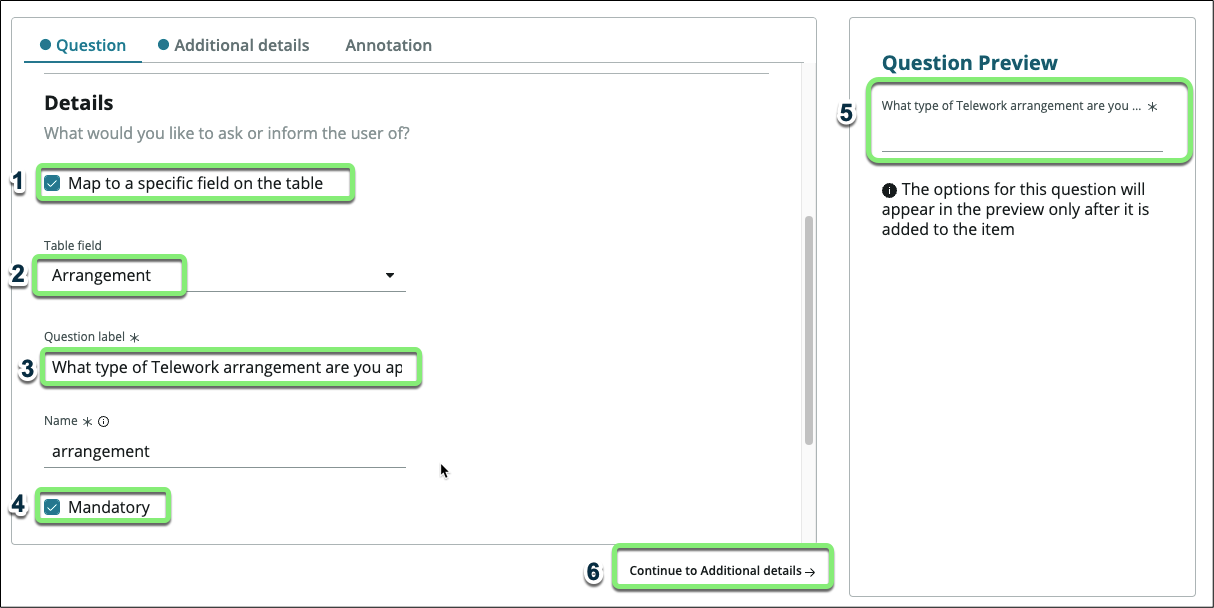Click the vertical scrollbar in the Question form
The height and width of the screenshot is (608, 1214).
[809, 330]
